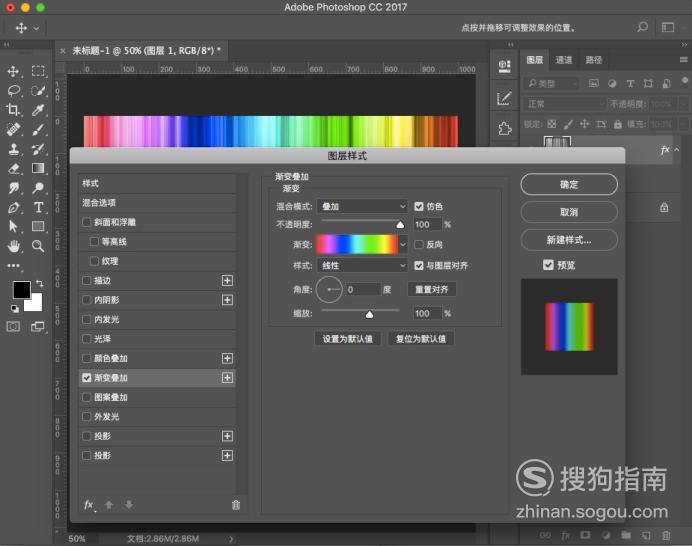Click New Style (新建样式...) button
Viewport: 692px width, 546px height.
pos(569,240)
